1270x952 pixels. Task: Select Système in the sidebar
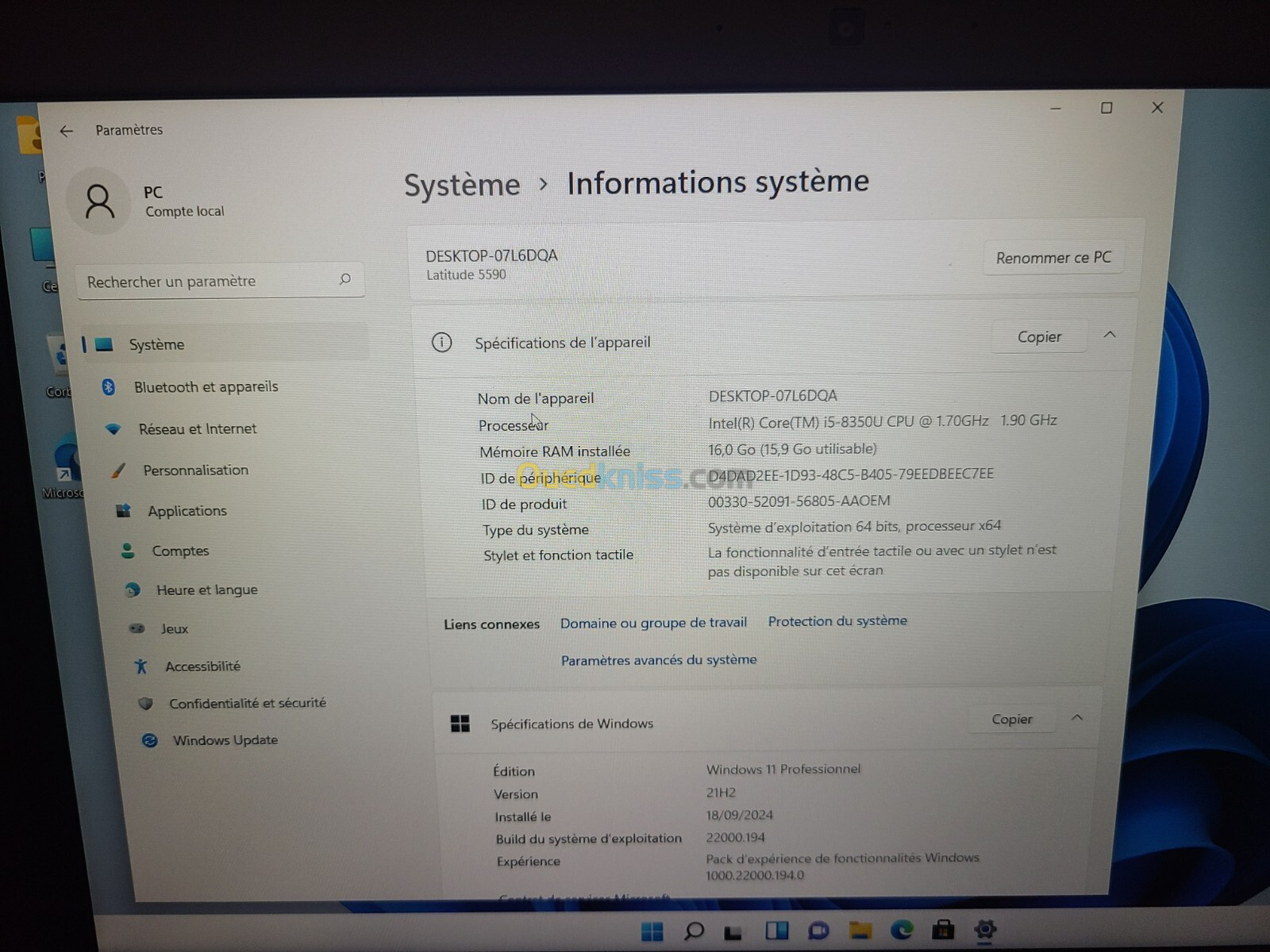[225, 344]
